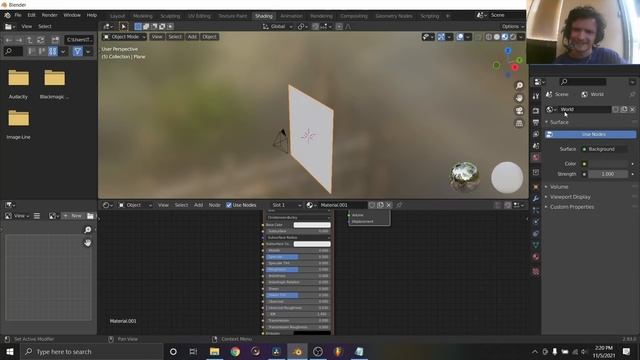
Task: Open Global transform orientation dropdown
Action: coord(278,27)
